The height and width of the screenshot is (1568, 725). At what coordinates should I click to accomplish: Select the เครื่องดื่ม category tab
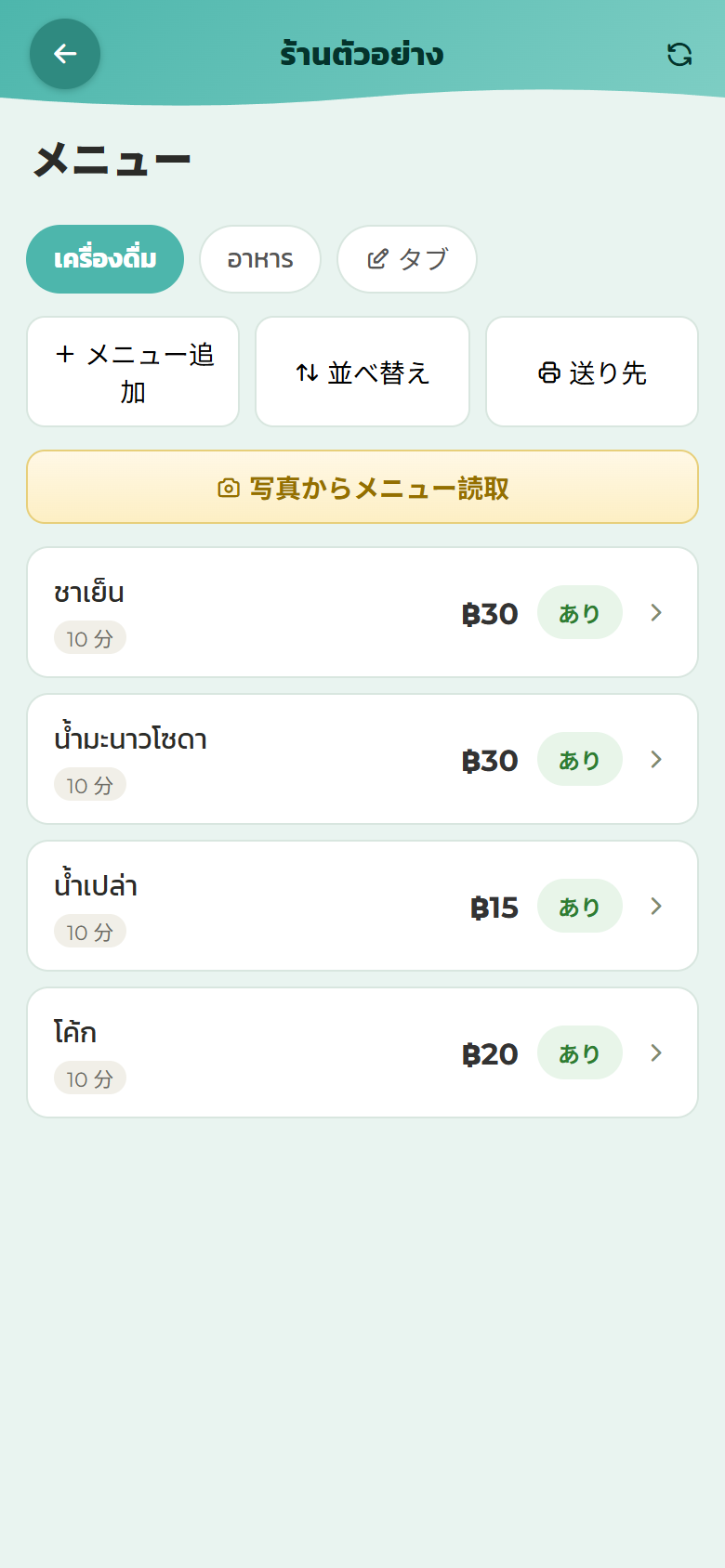pyautogui.click(x=105, y=259)
